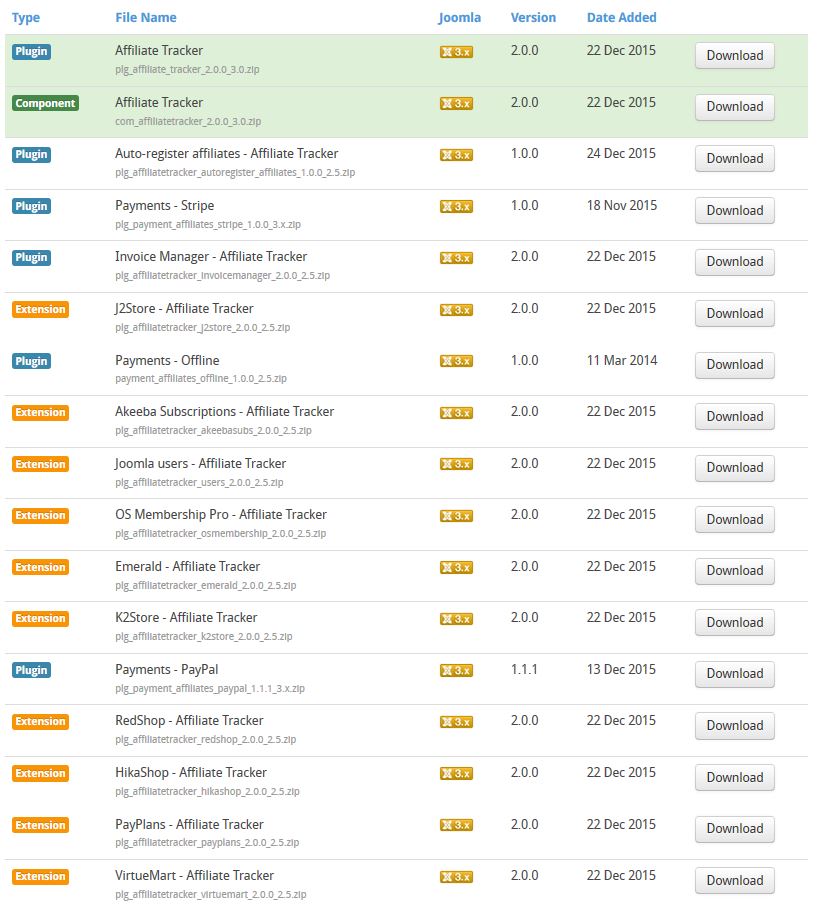
Task: Click the Version column header
Action: [533, 18]
